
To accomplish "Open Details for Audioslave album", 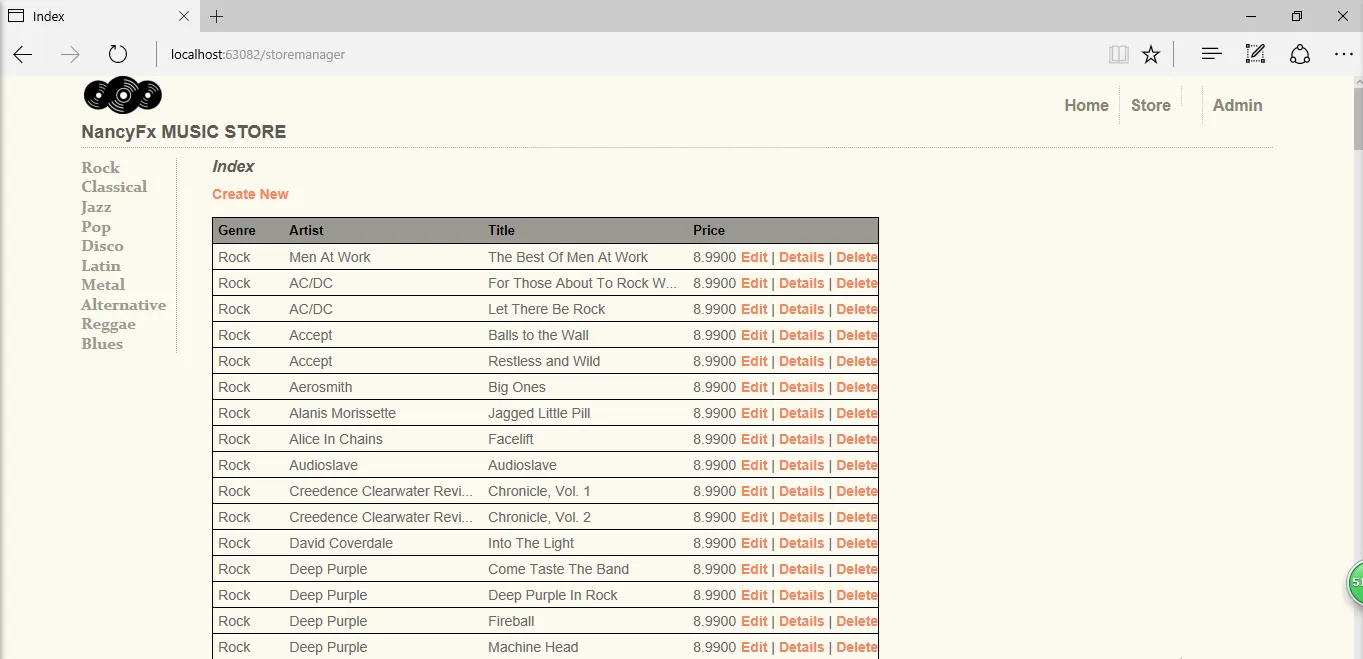I will click(x=802, y=465).
